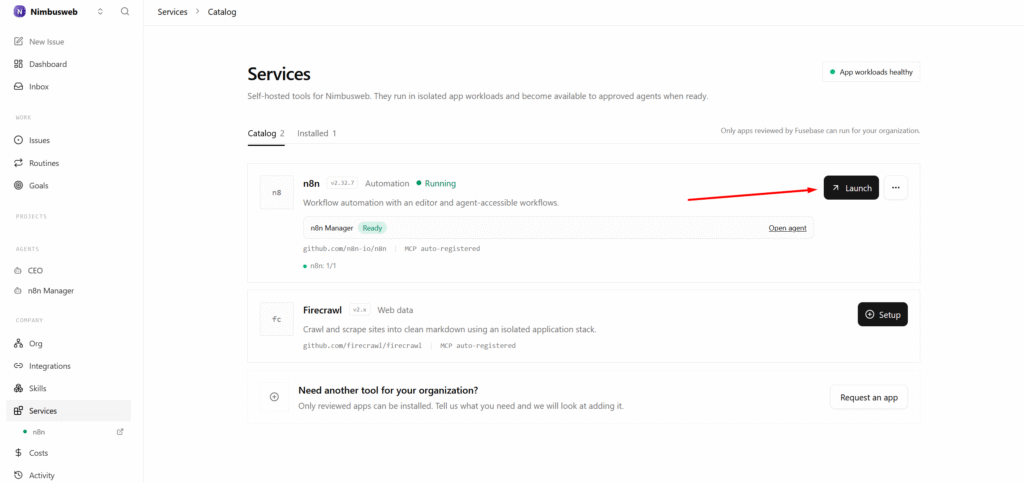Click the Web data category label
This screenshot has height=483, width=1024.
[x=395, y=310]
